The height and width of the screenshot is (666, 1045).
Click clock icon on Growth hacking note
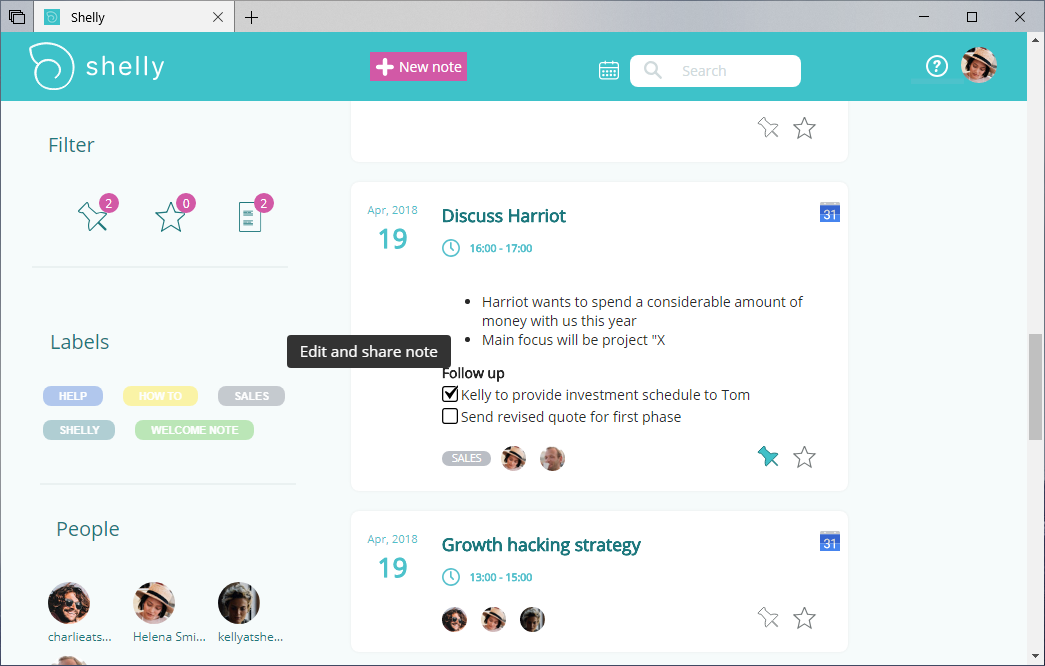[x=451, y=577]
